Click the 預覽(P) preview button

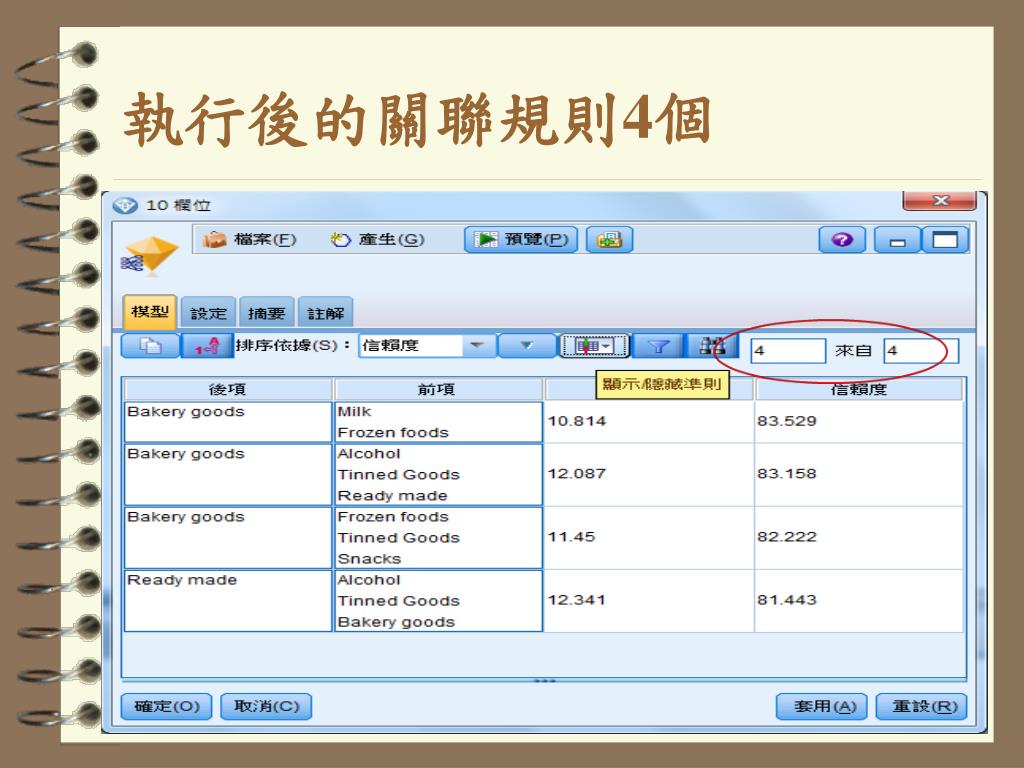tap(521, 240)
